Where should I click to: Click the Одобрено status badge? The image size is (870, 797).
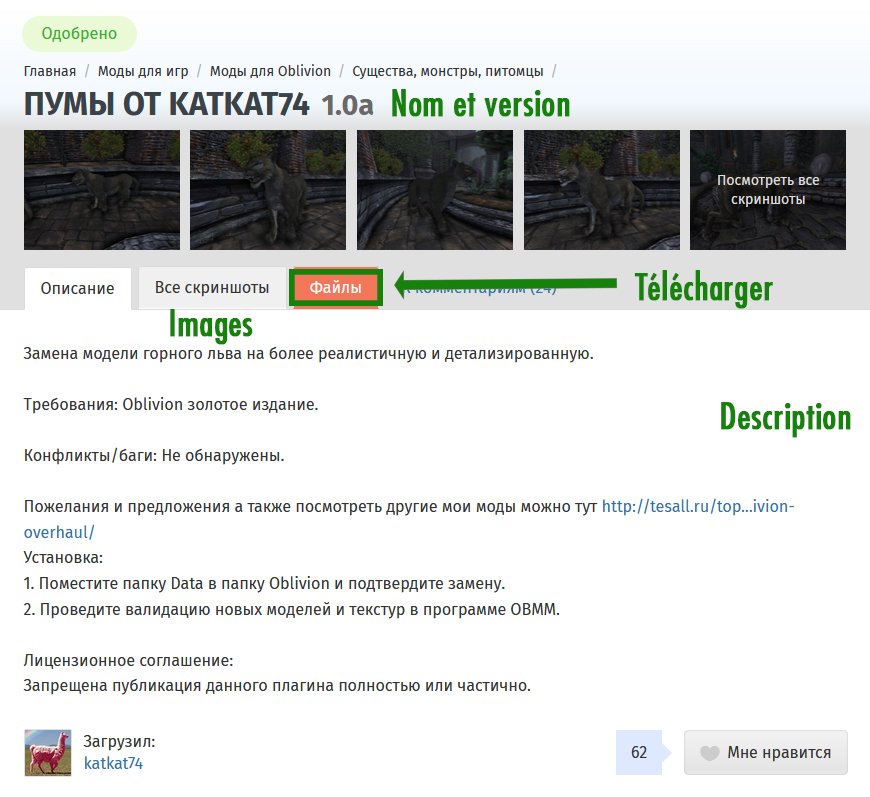[x=79, y=34]
